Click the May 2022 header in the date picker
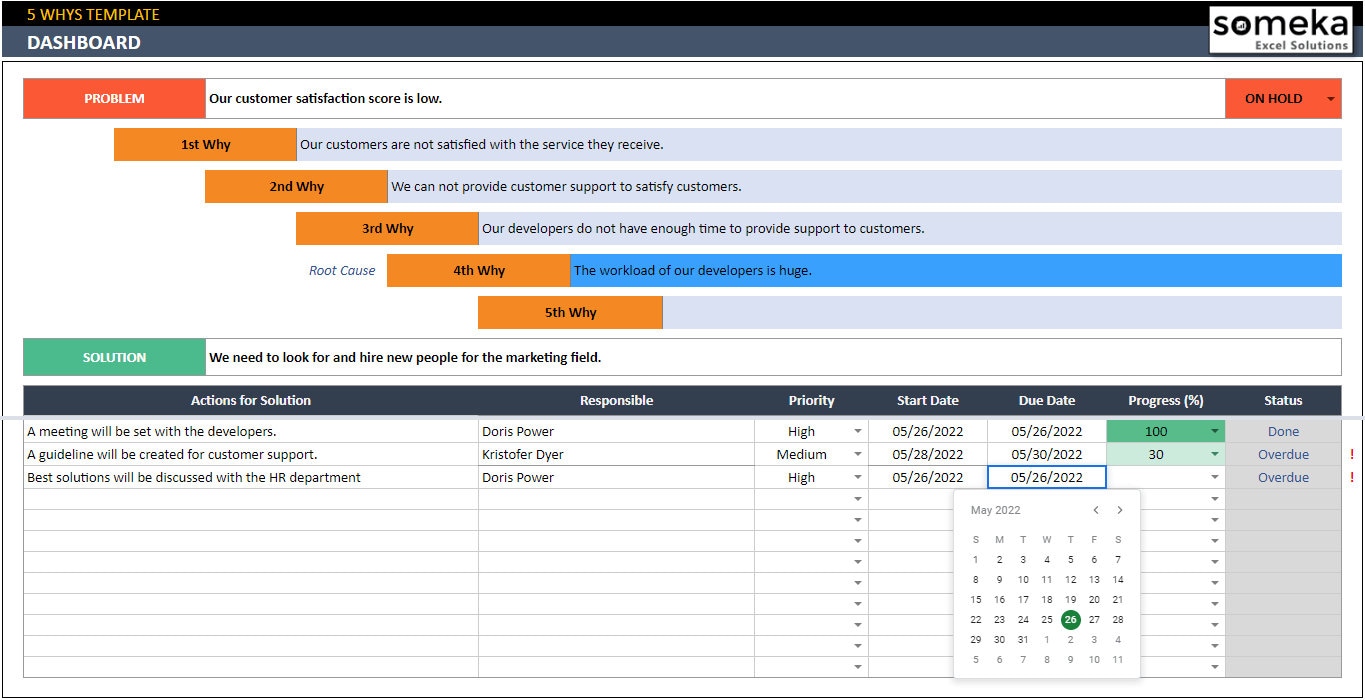1365x700 pixels. click(994, 510)
